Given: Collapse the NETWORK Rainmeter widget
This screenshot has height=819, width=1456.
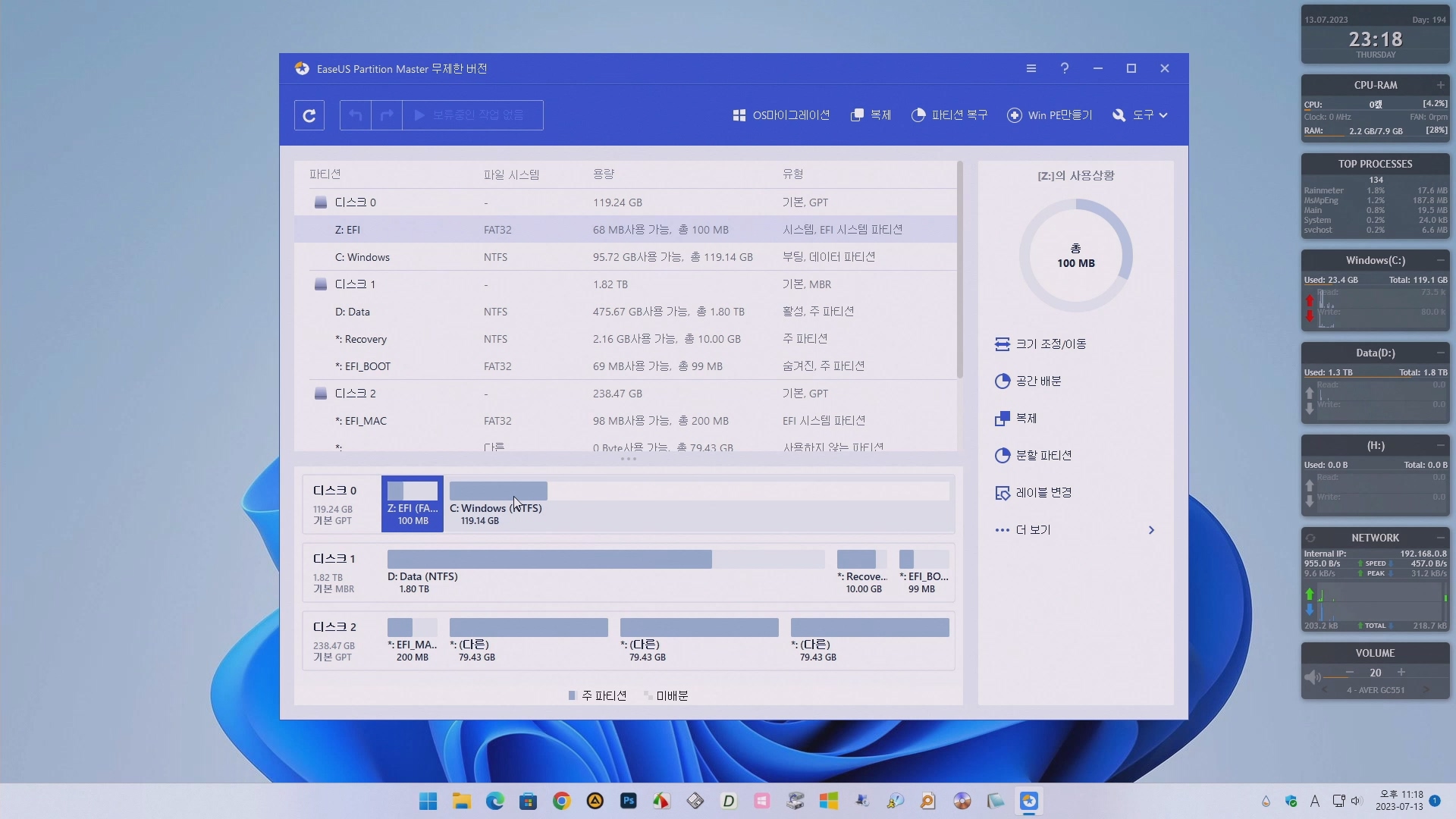Looking at the screenshot, I should tap(1440, 538).
